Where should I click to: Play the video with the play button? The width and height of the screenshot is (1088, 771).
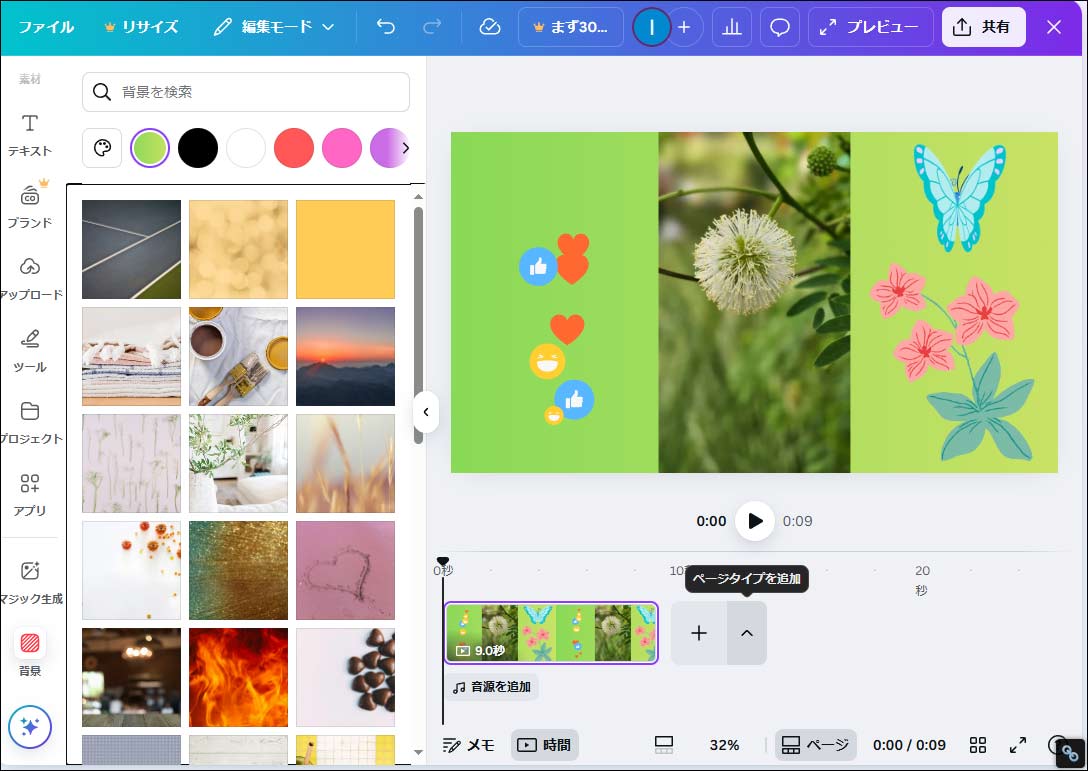(x=755, y=520)
